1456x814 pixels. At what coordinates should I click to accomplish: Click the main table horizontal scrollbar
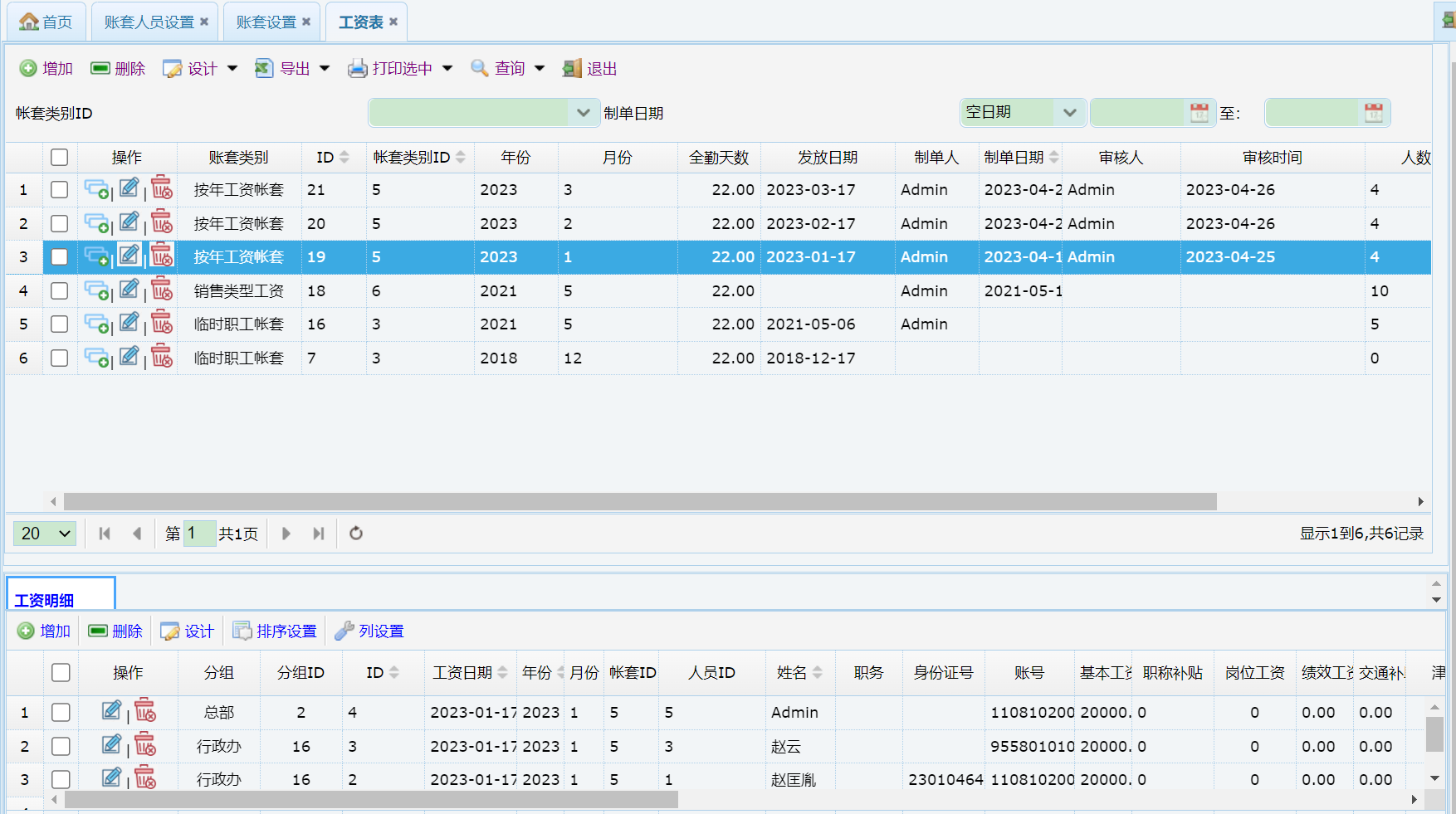(639, 502)
